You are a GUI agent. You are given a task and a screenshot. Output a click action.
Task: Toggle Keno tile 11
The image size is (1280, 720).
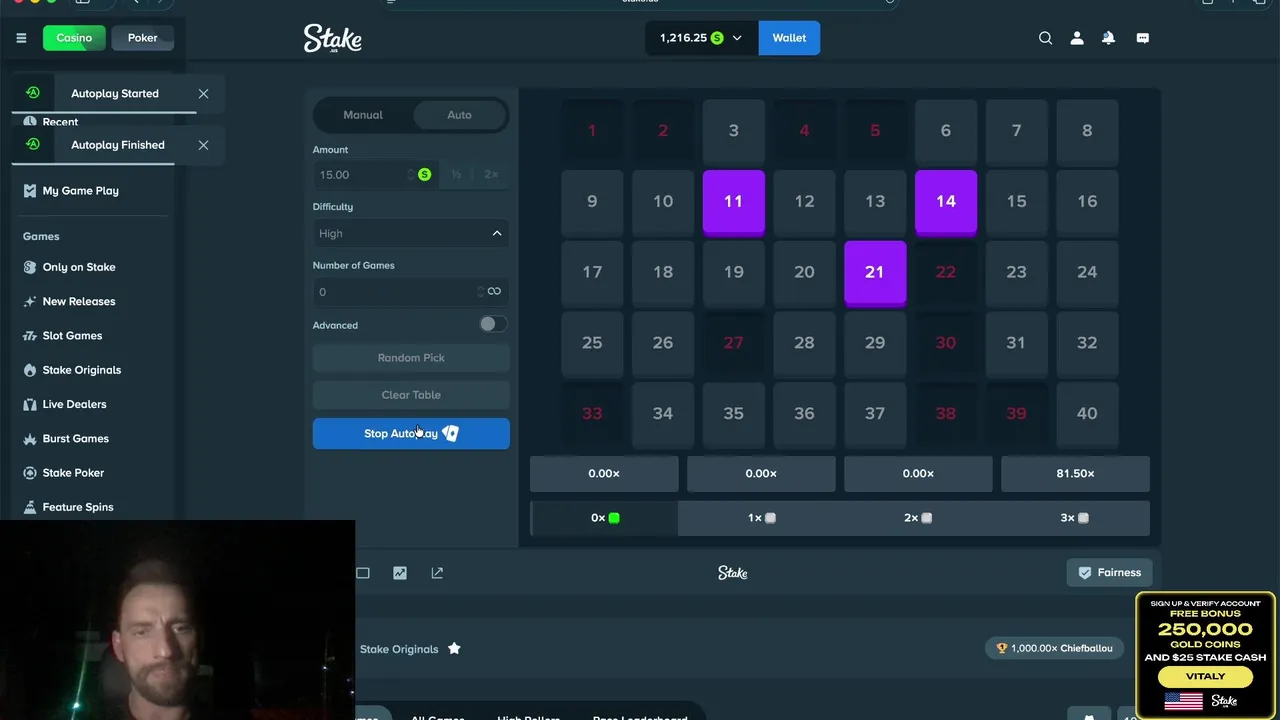click(x=734, y=202)
